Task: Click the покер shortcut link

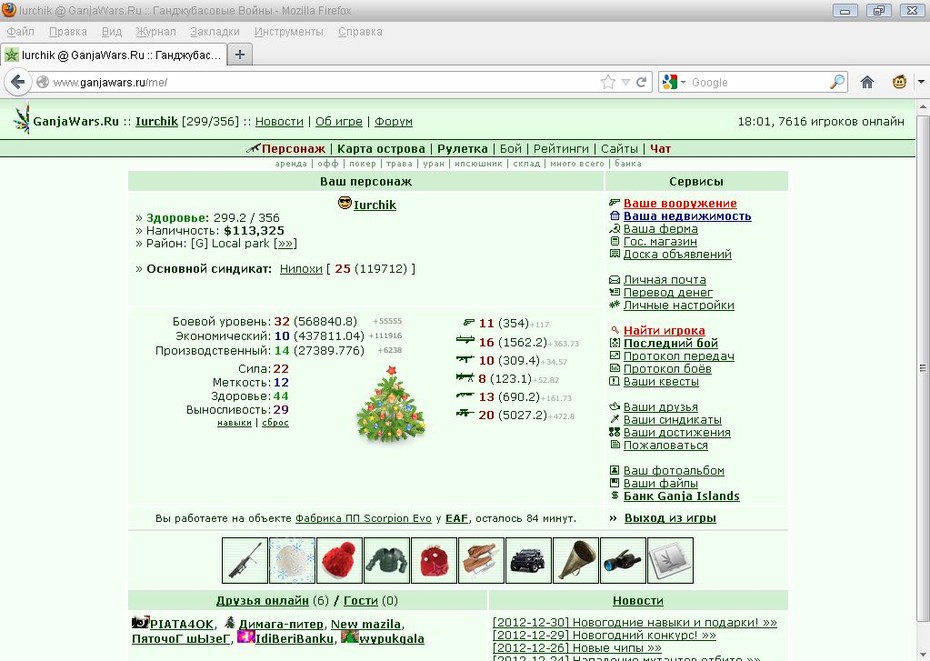Action: coord(362,163)
